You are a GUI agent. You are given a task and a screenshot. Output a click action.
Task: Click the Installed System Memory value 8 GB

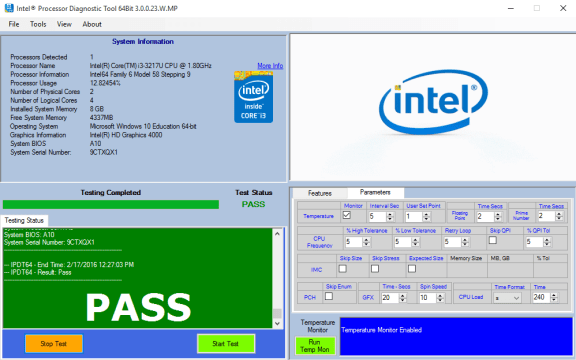point(97,109)
